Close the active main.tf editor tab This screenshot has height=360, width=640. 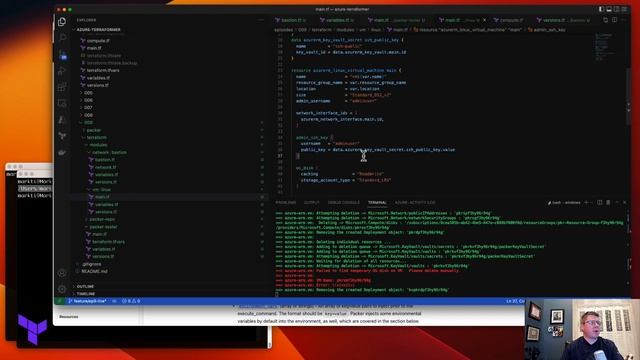pos(484,20)
